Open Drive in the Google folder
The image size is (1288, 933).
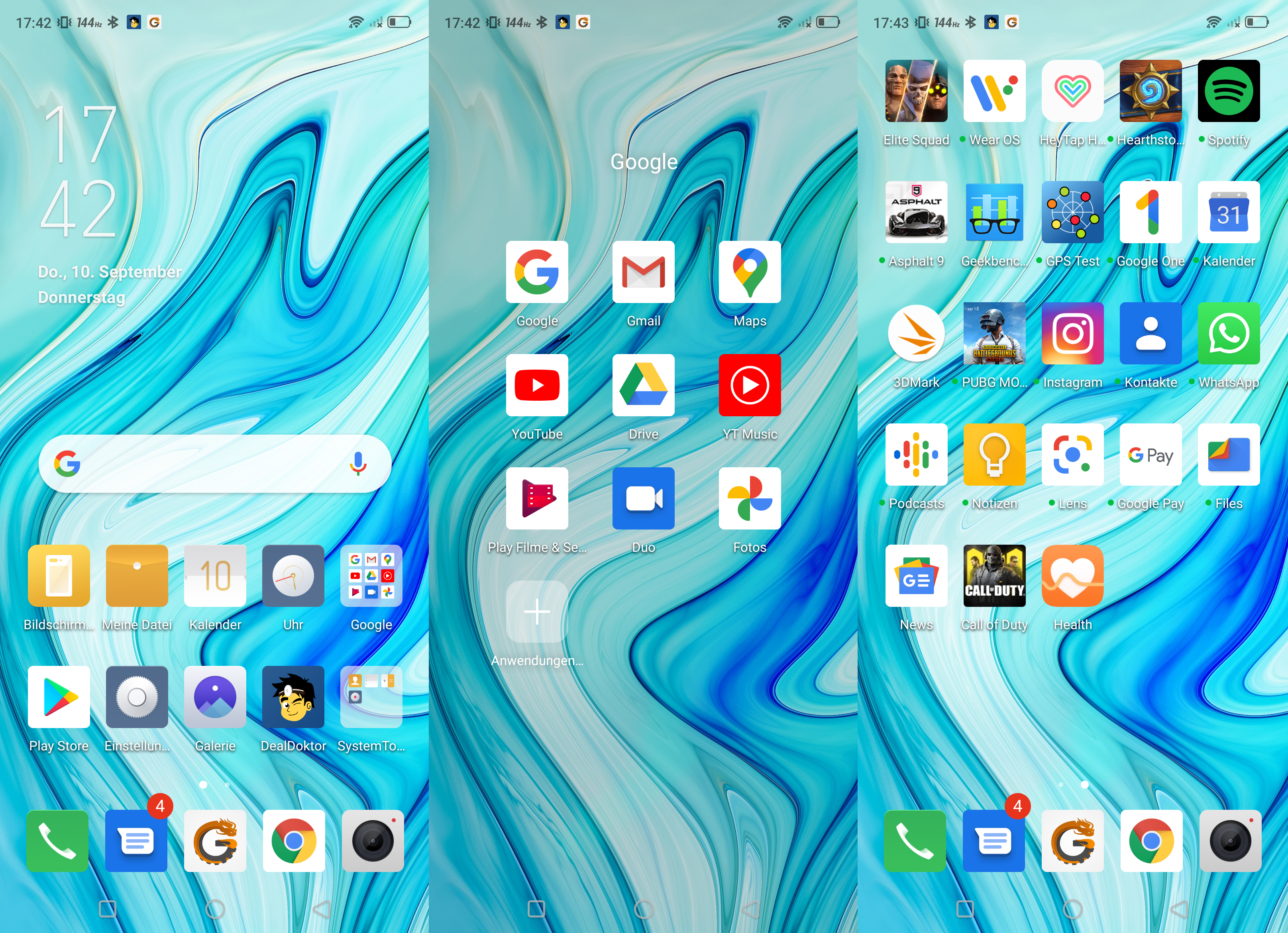pos(644,385)
